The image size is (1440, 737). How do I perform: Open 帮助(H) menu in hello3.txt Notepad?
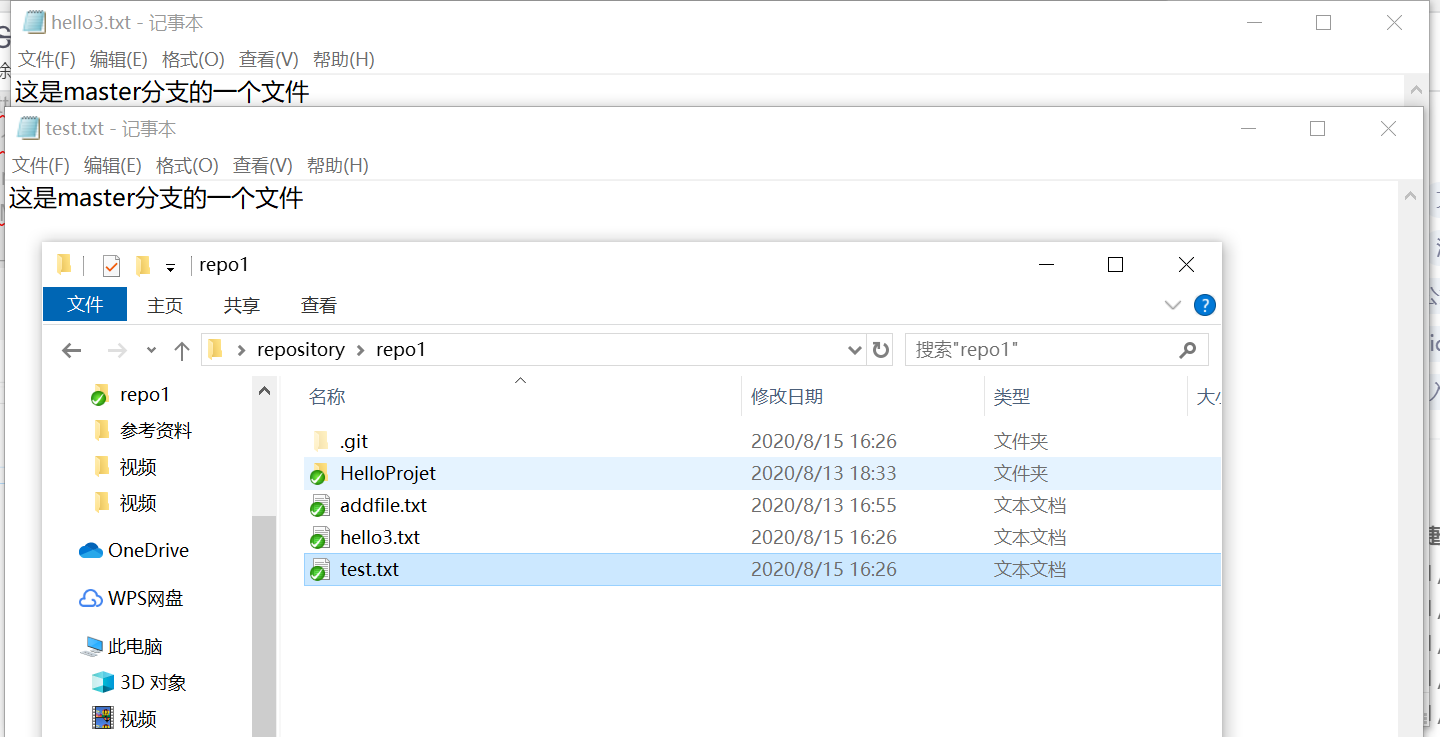[344, 59]
